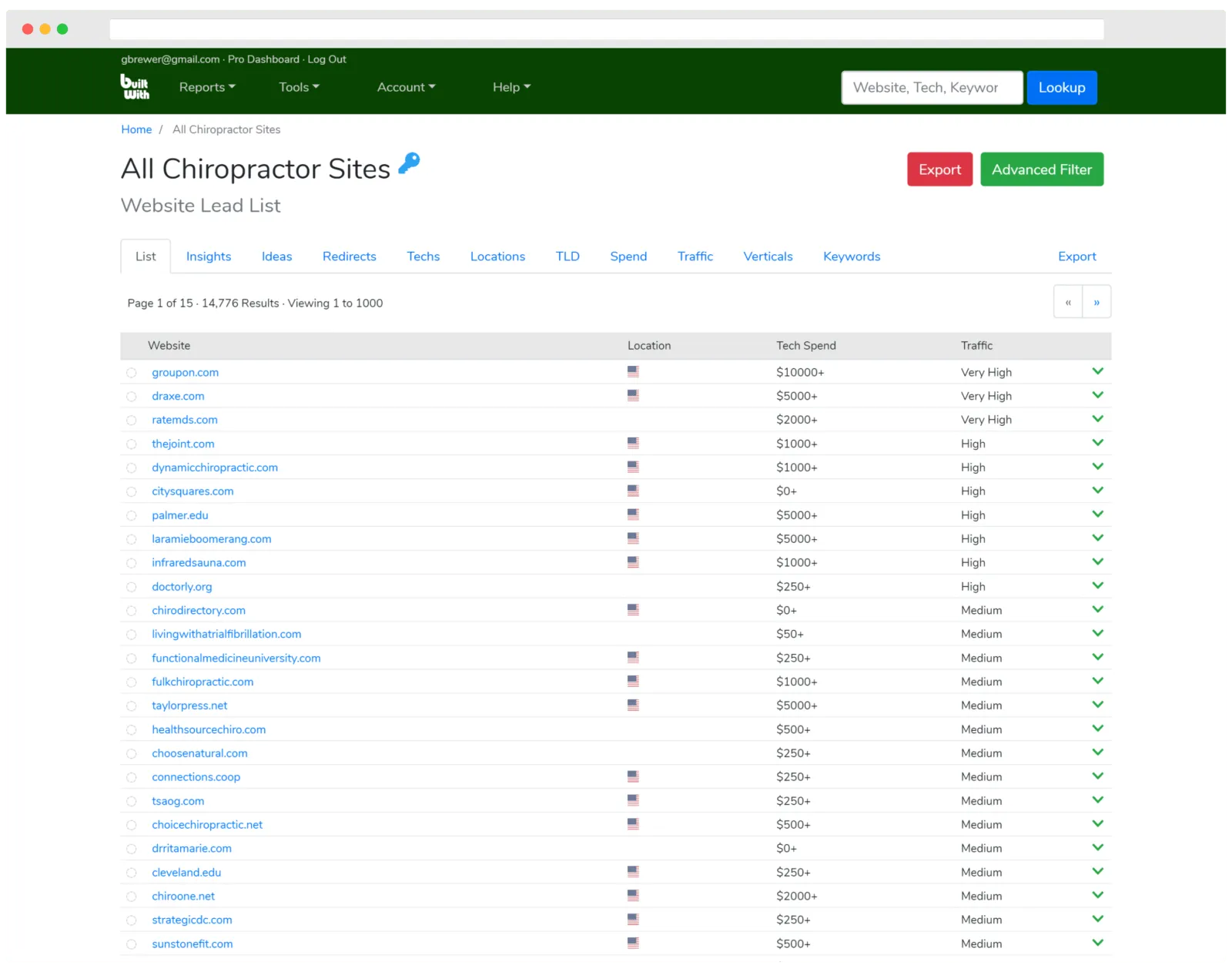
Task: Select the thejoint.com row radio button
Action: 132,444
